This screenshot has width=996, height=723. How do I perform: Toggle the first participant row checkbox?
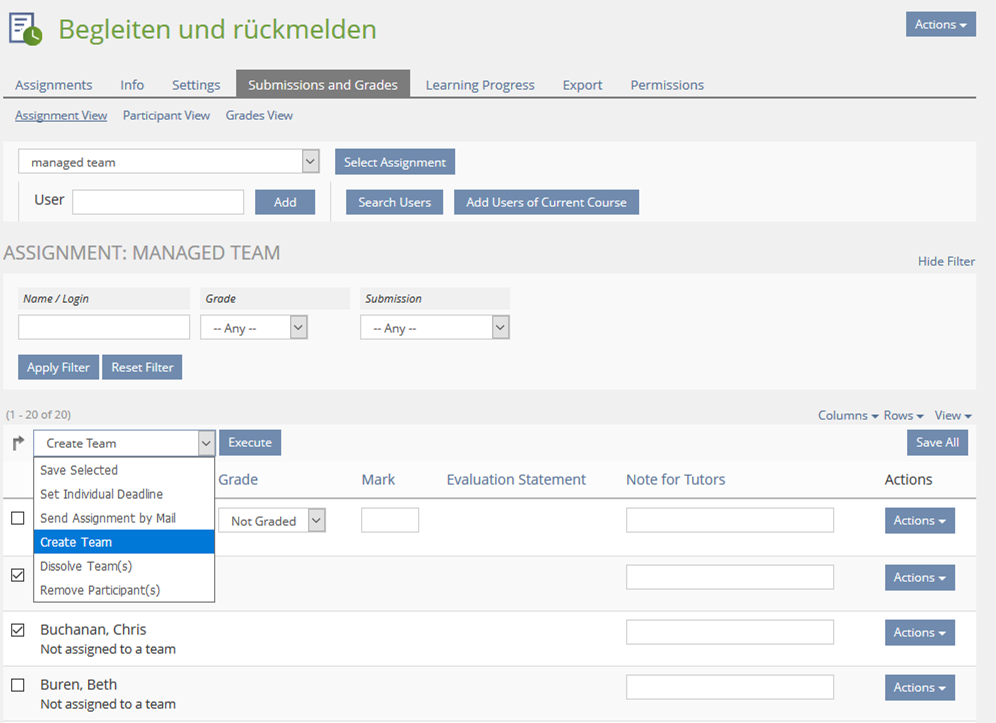18,518
